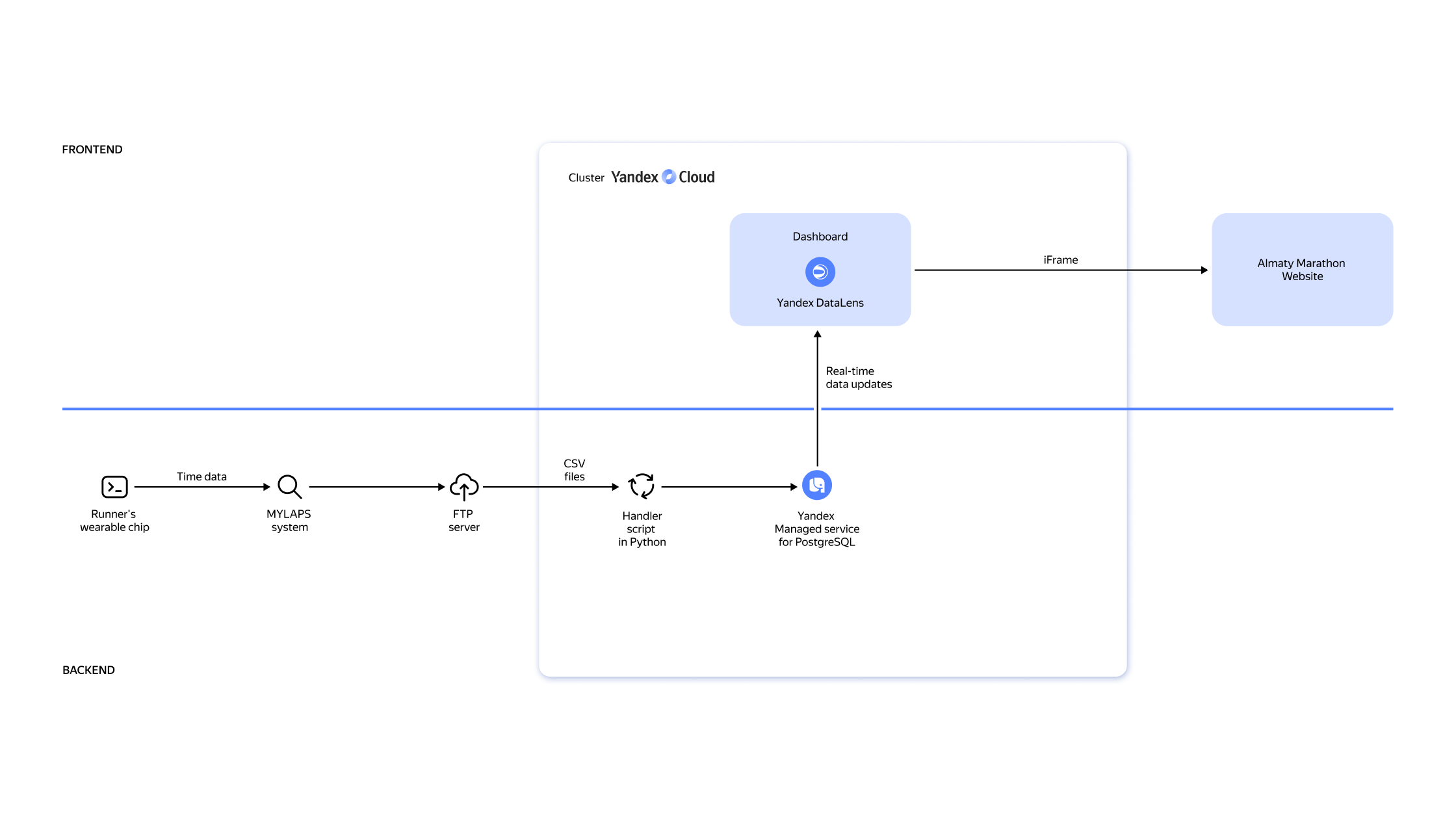1456x819 pixels.
Task: Select the Real-time data updates label
Action: (858, 378)
